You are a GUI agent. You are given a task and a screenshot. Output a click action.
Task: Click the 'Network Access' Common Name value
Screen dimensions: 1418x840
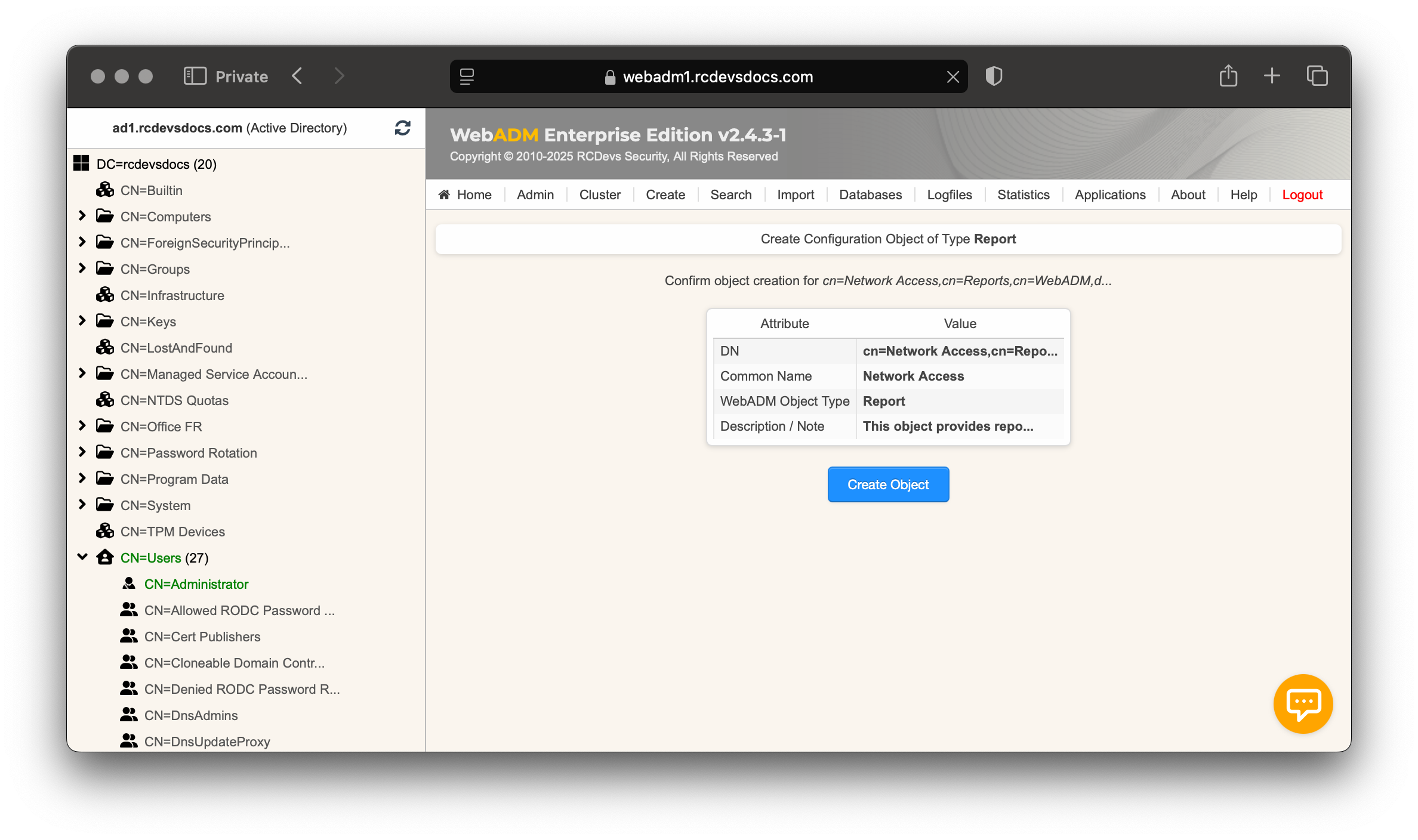click(x=913, y=376)
